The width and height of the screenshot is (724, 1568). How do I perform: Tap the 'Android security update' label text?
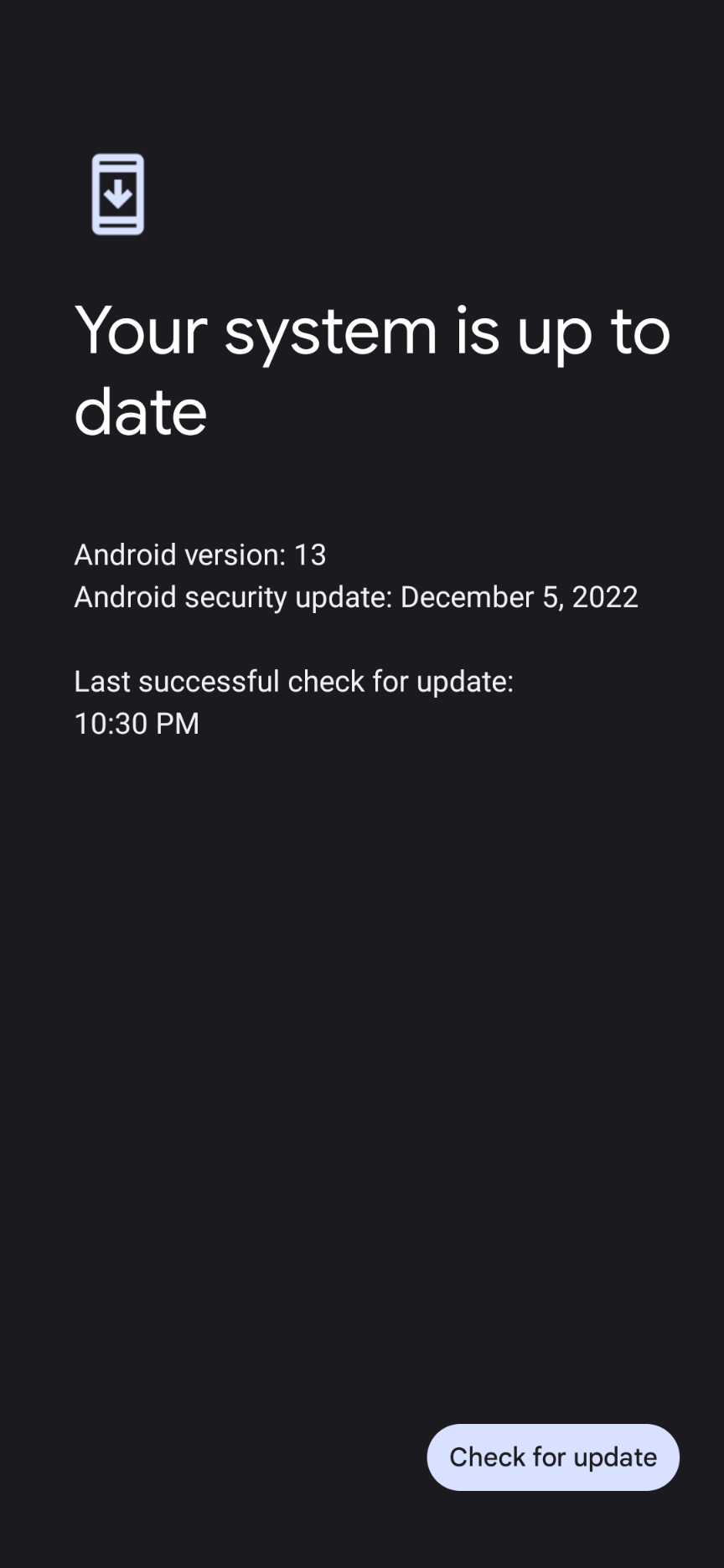tap(233, 597)
